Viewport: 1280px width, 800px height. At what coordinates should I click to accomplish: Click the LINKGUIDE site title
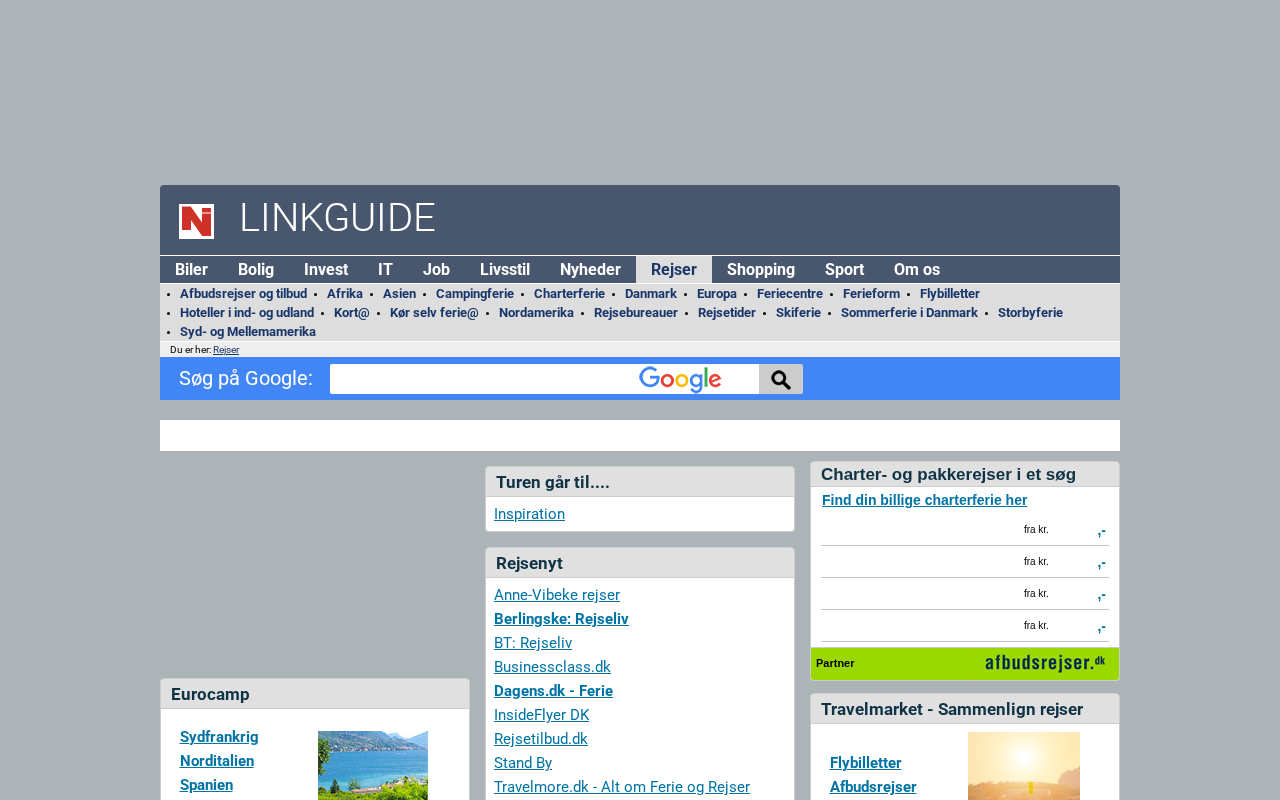pos(337,219)
